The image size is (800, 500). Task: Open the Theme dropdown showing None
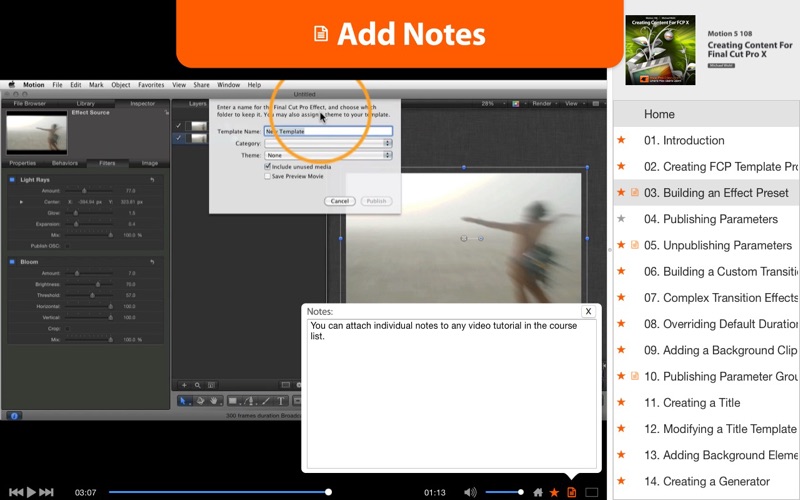click(328, 155)
